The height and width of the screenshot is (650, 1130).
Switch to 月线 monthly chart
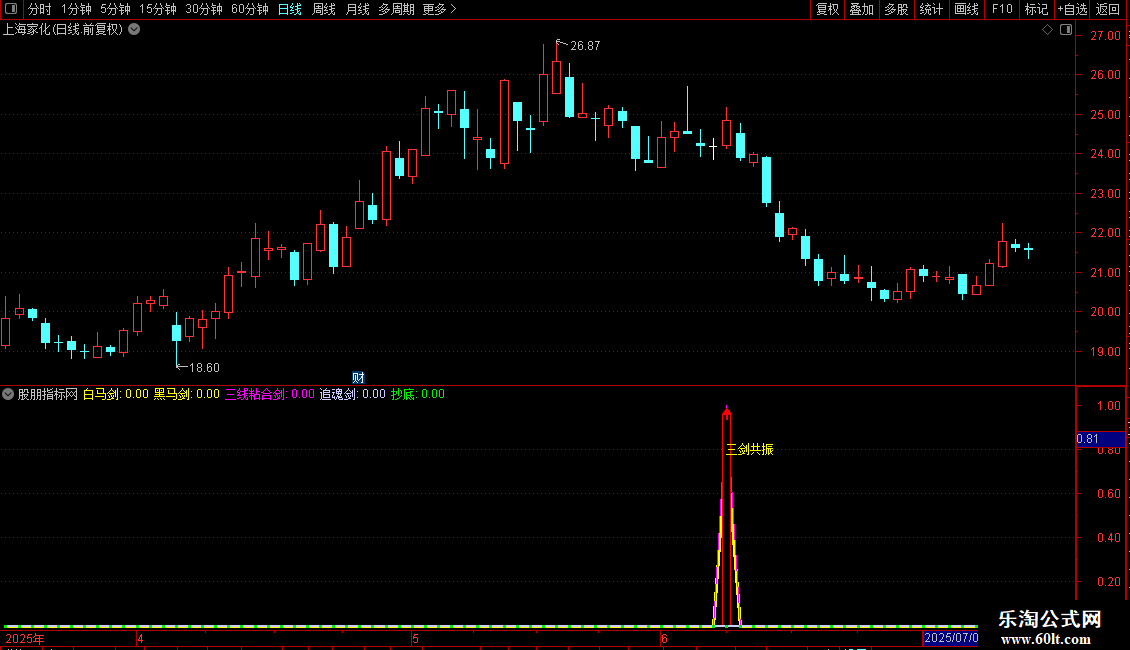coord(357,9)
